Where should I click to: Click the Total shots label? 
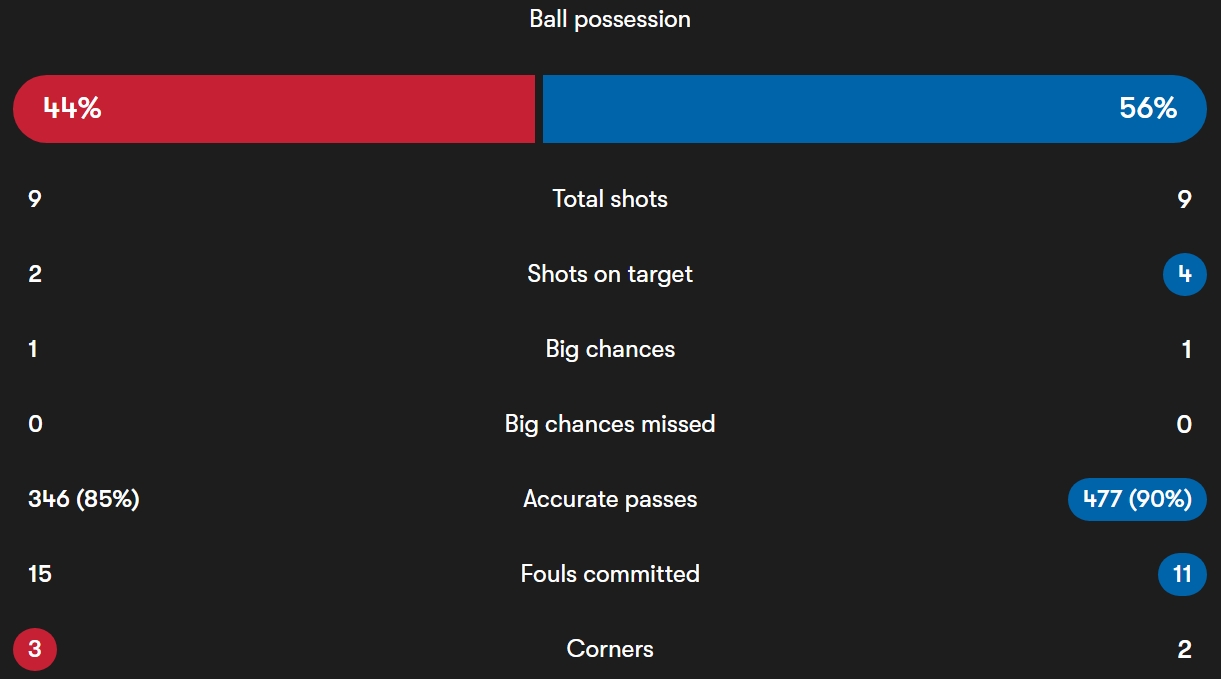pos(610,199)
